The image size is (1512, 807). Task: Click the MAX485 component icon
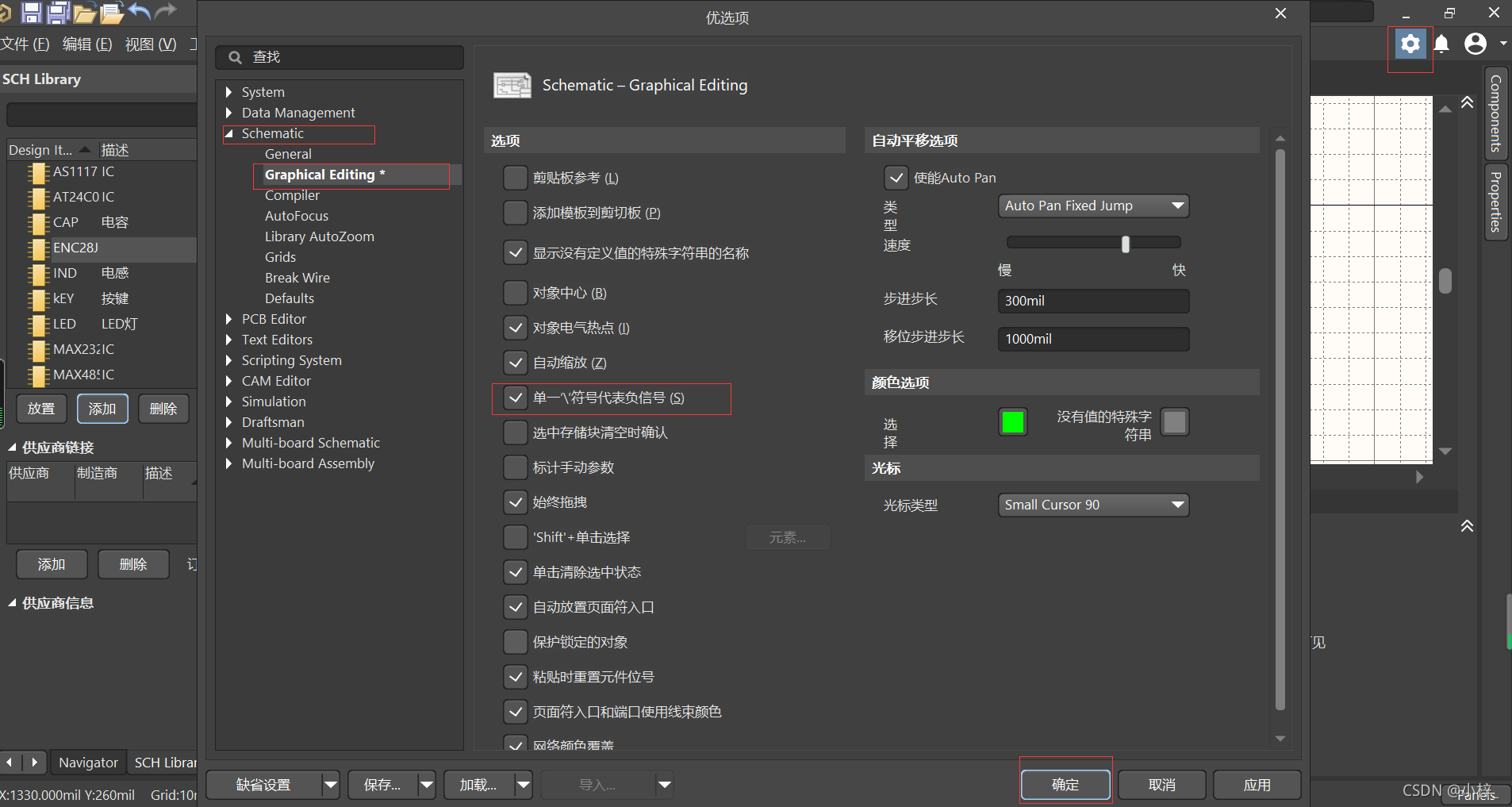38,375
